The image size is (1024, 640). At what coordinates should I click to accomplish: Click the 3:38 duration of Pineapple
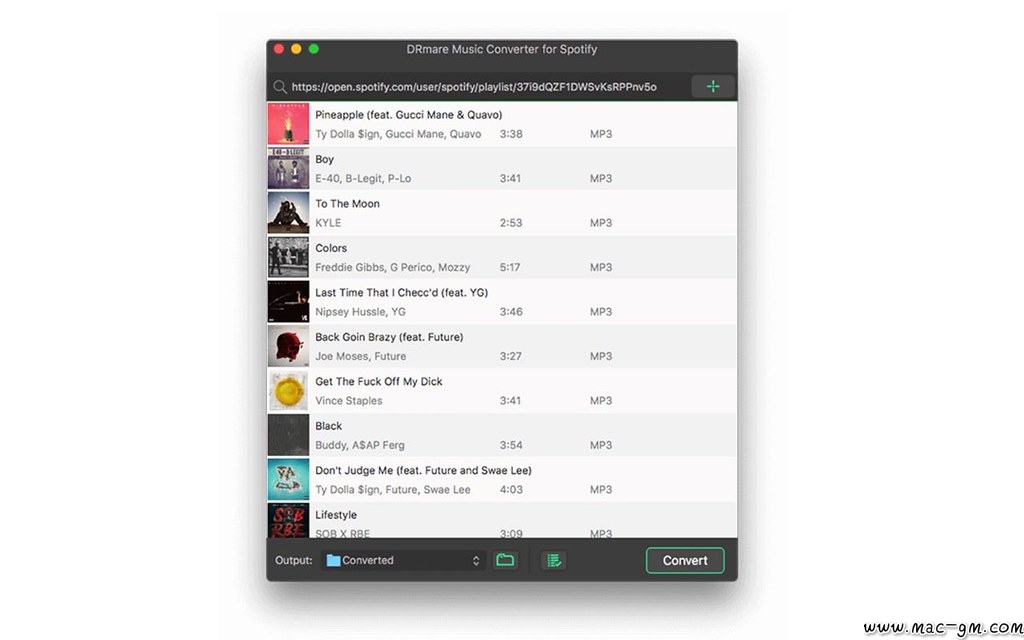(511, 134)
